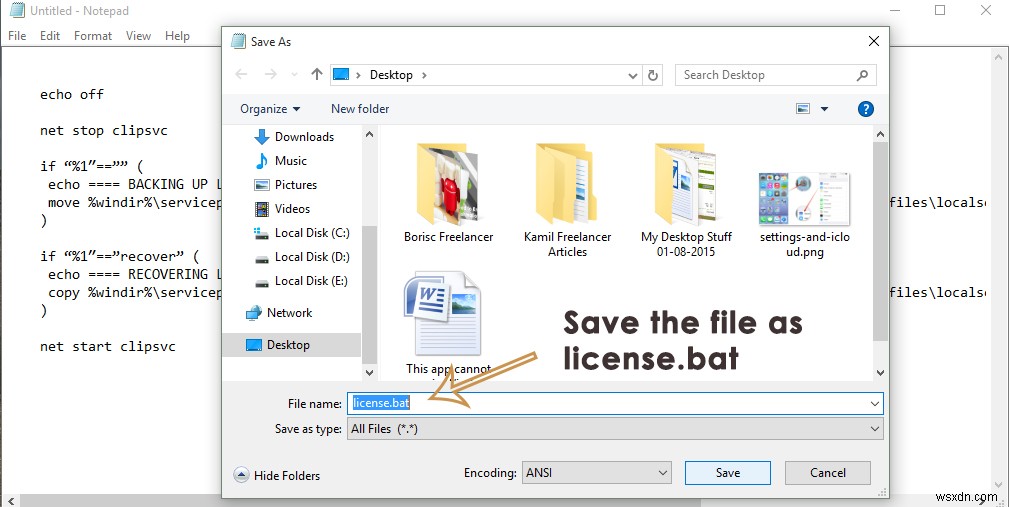Viewport: 1009px width, 507px height.
Task: Go up one folder level arrow
Action: click(x=317, y=75)
